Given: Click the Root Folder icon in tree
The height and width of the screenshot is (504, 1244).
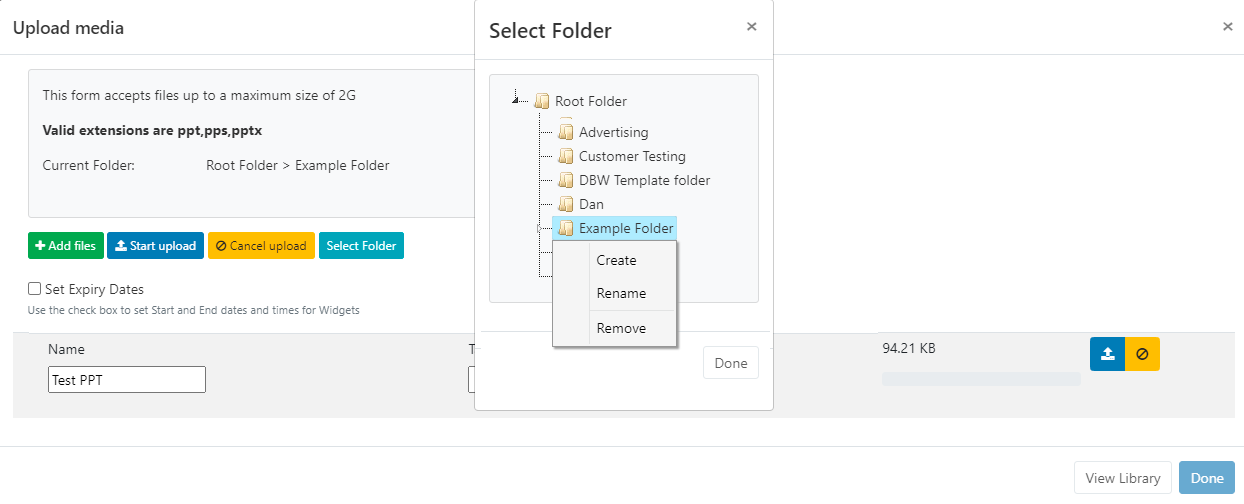Looking at the screenshot, I should click(x=542, y=101).
